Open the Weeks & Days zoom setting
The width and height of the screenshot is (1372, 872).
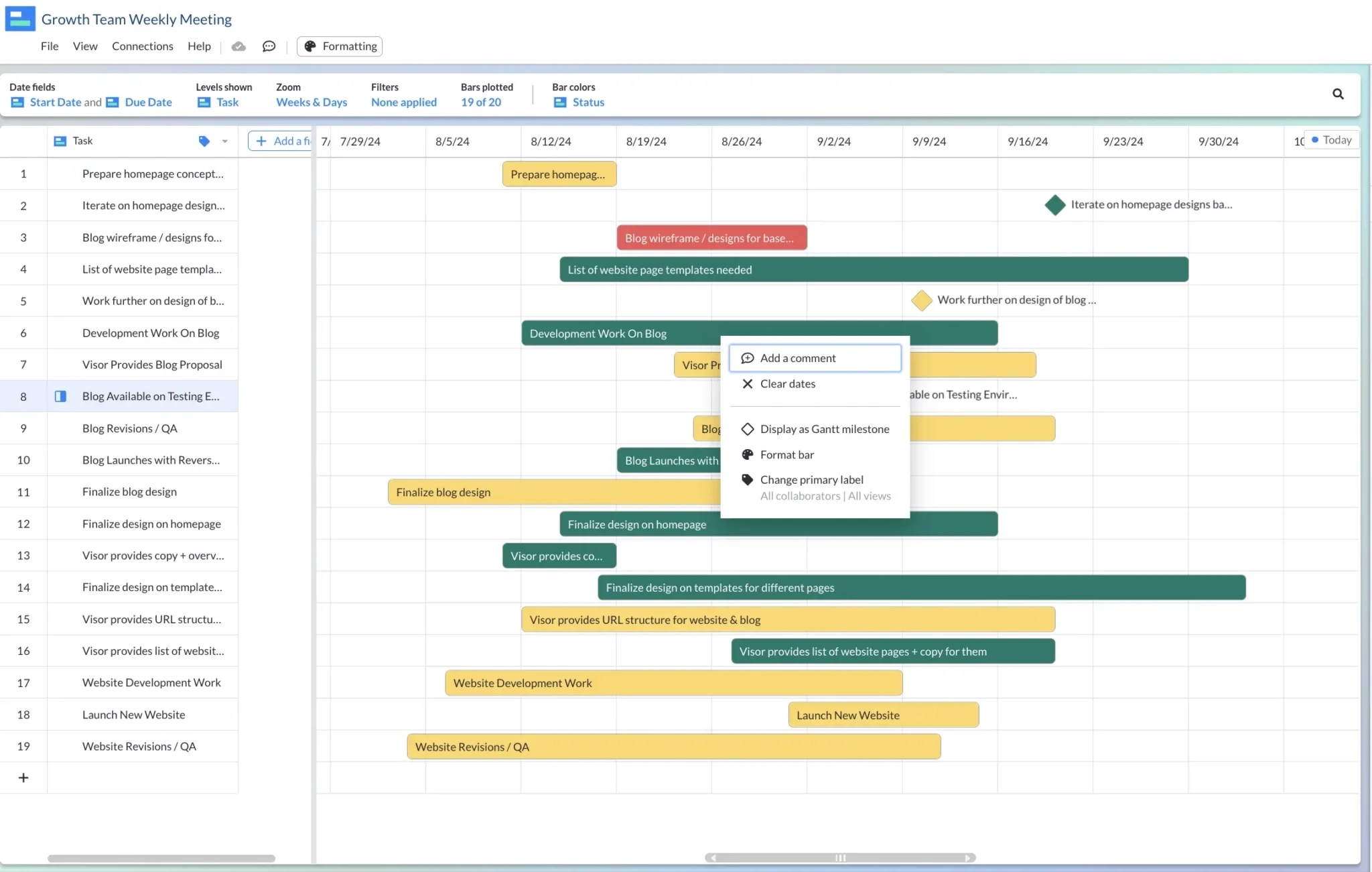[x=311, y=102]
